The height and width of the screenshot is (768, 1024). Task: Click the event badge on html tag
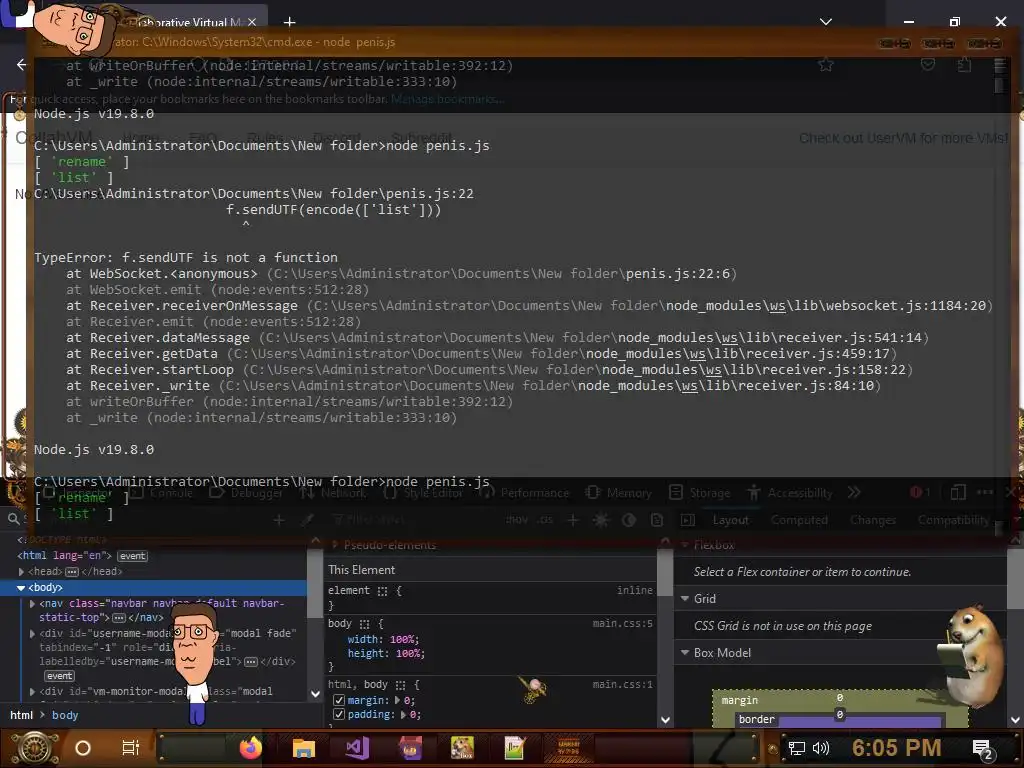point(133,556)
